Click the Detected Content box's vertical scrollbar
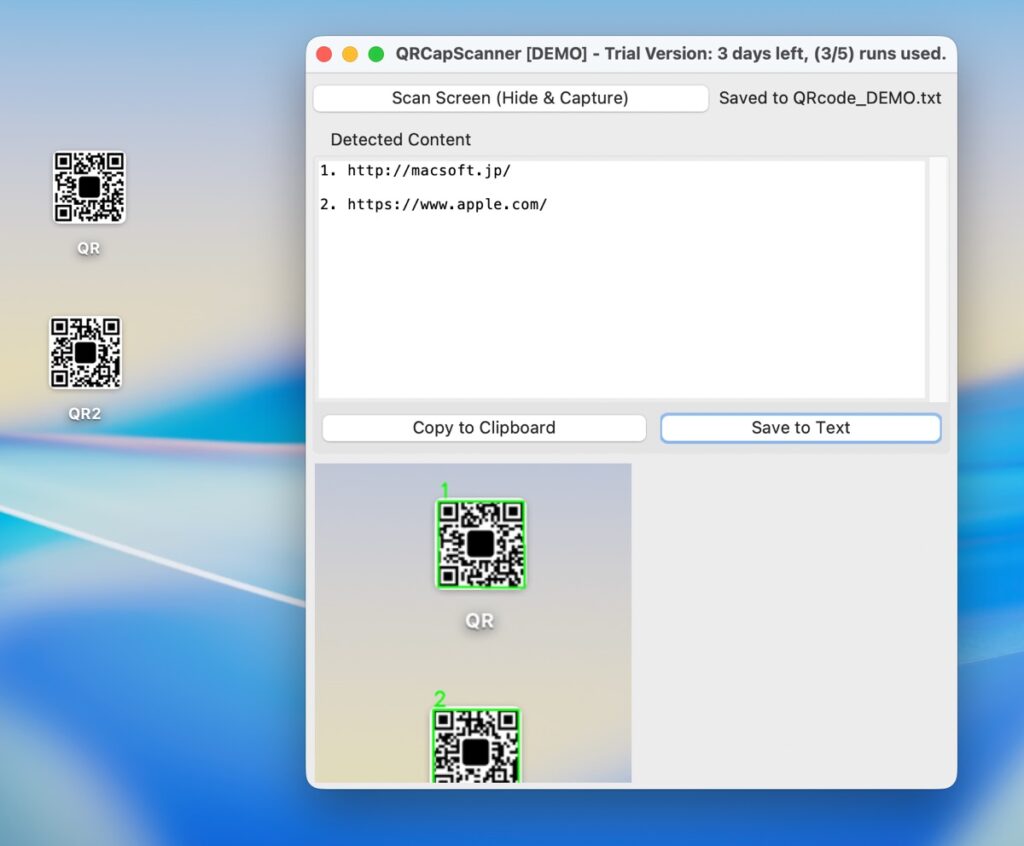 coord(938,279)
